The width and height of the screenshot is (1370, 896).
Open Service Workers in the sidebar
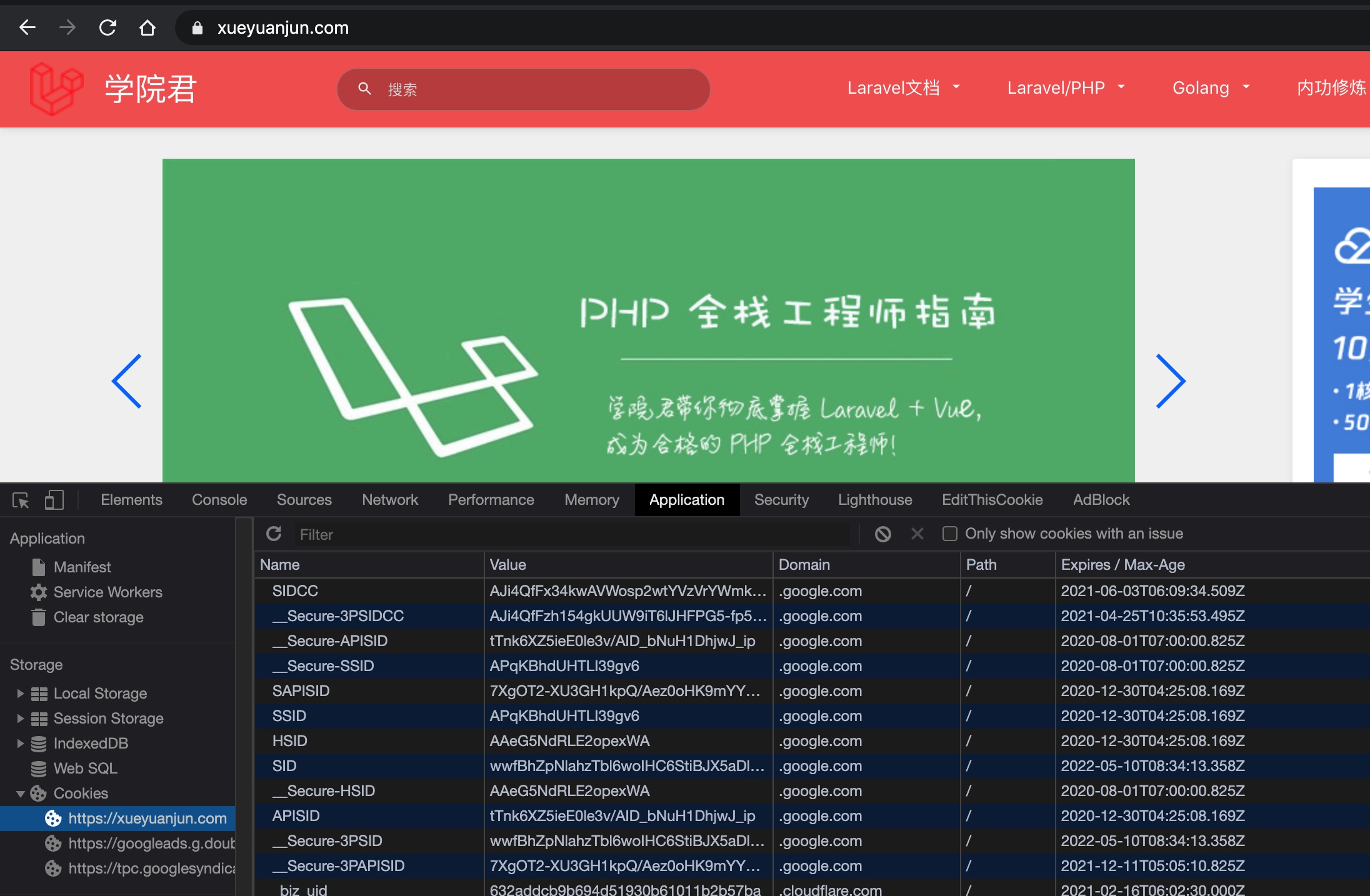coord(107,592)
